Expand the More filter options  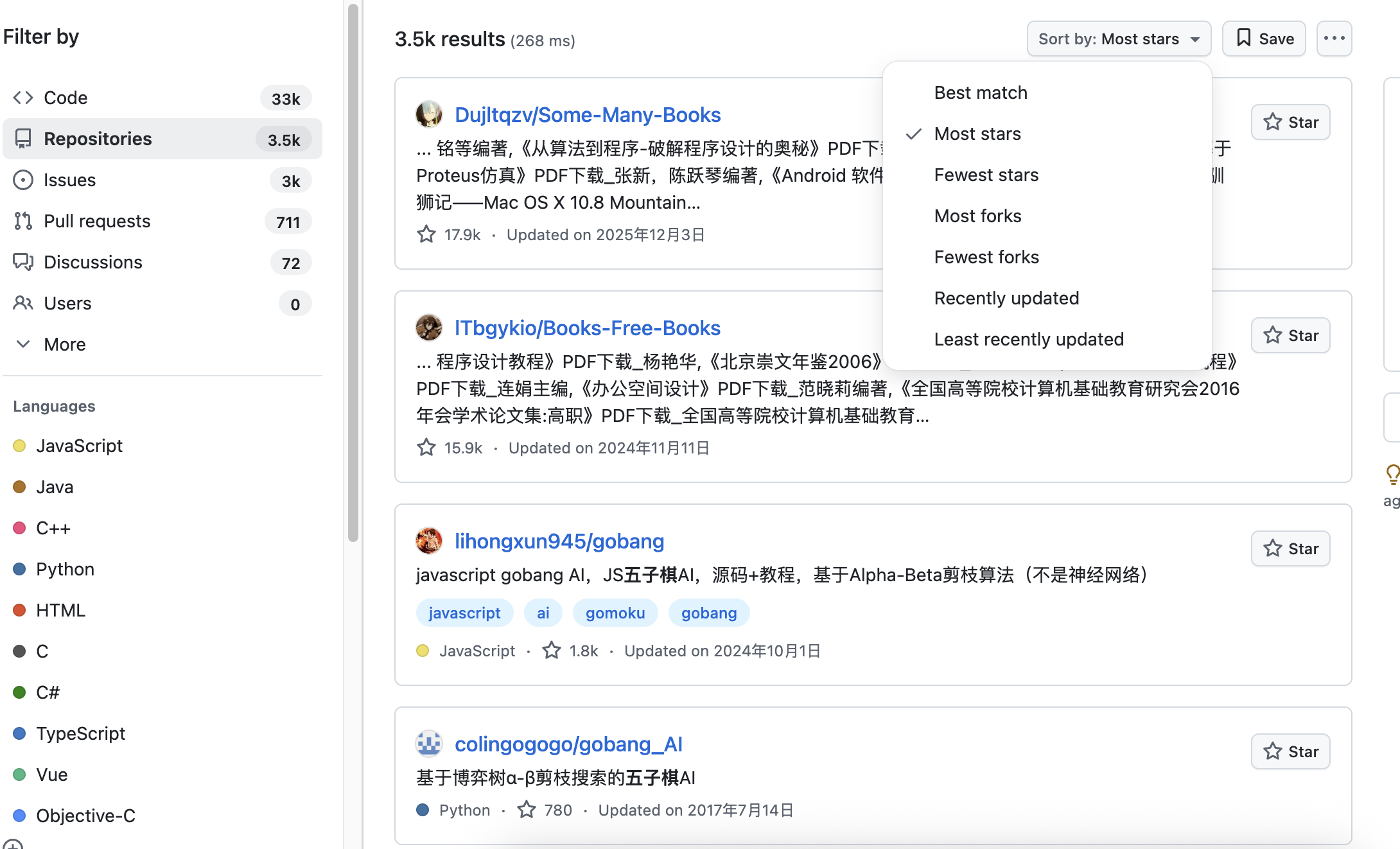(162, 344)
